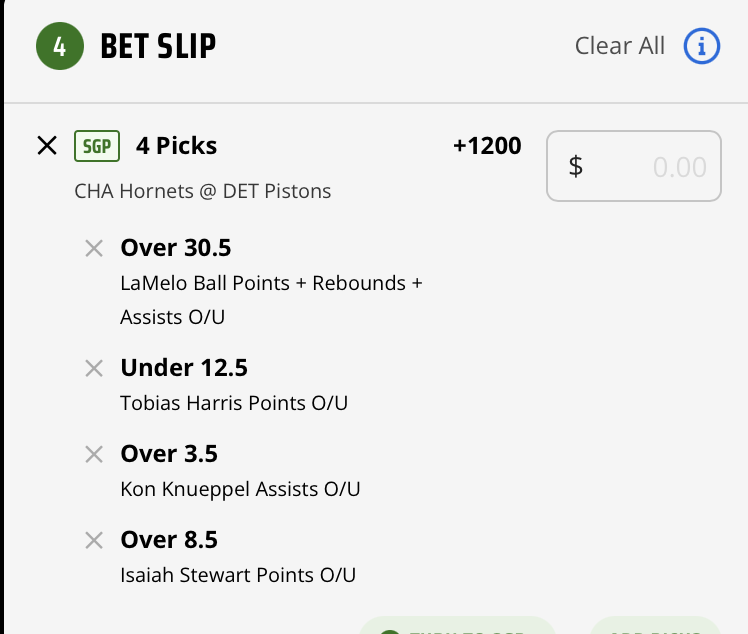Image resolution: width=748 pixels, height=634 pixels.
Task: Remove the entire 4 Picks parlay
Action: pos(47,146)
